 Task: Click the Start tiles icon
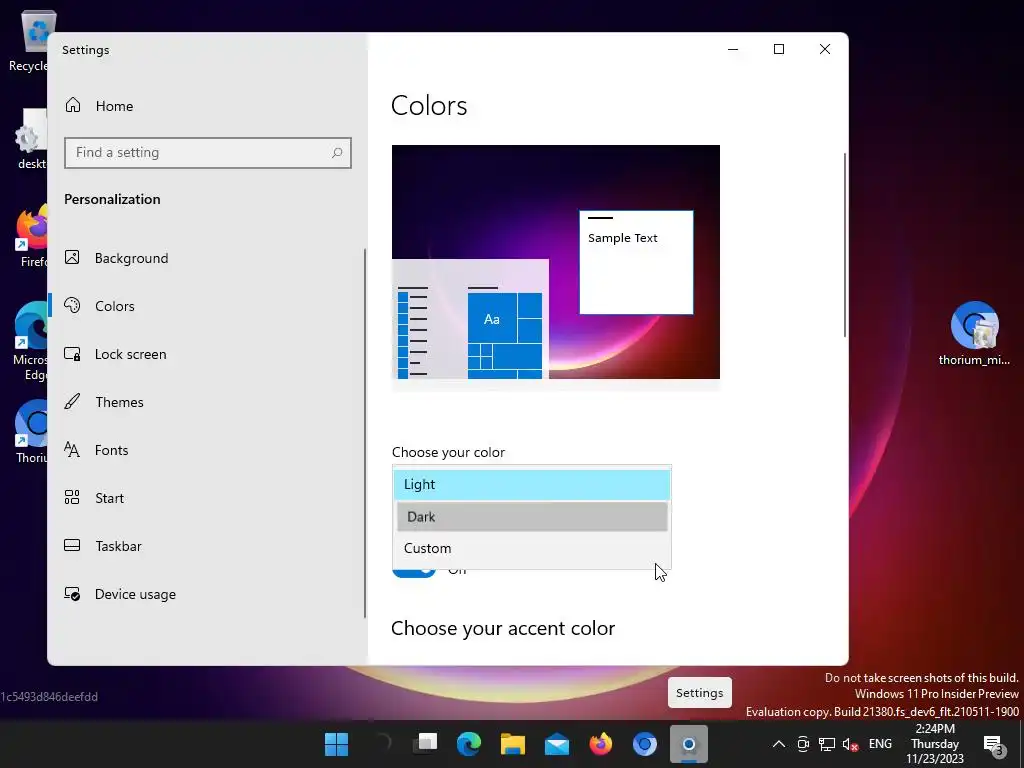(72, 498)
